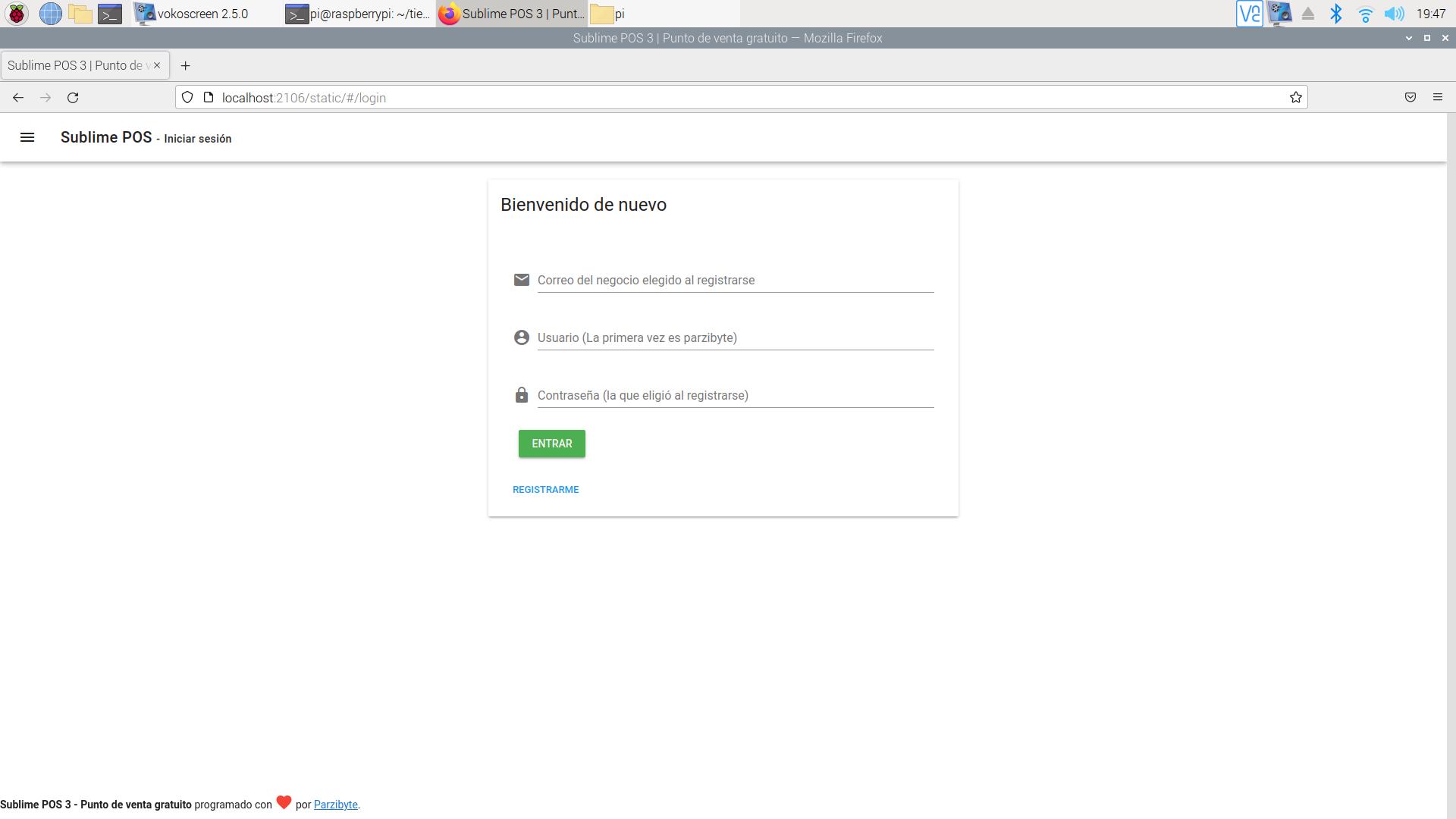Image resolution: width=1456 pixels, height=819 pixels.
Task: Open a new browser tab
Action: [185, 66]
